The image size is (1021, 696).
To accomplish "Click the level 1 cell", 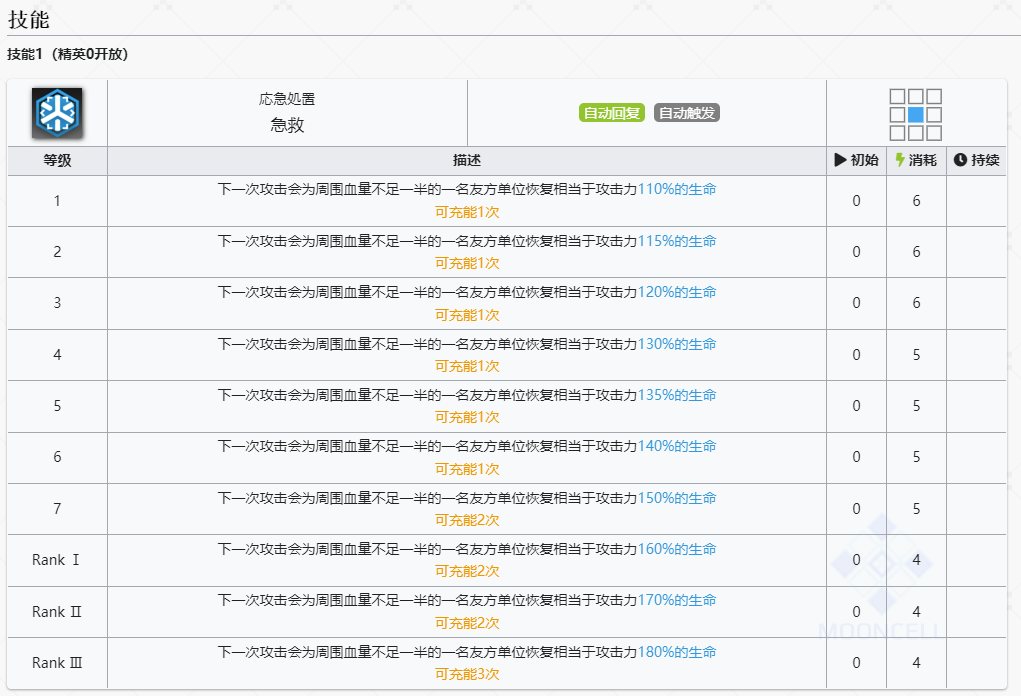I will coord(57,201).
